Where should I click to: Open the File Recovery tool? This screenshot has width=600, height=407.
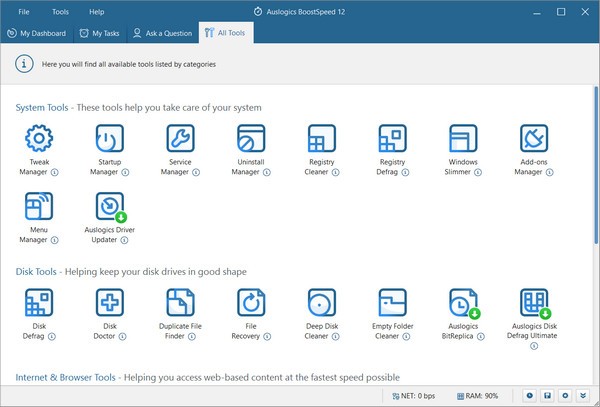tap(250, 303)
